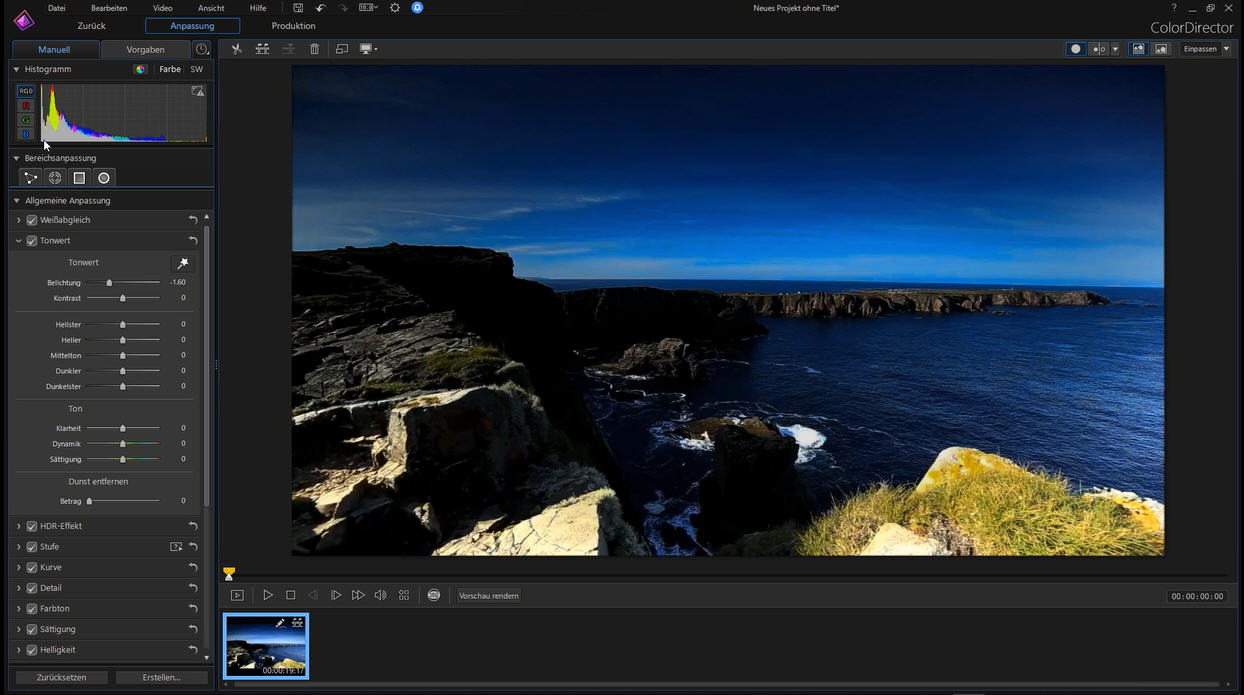
Task: Collapse the Histogramm panel
Action: [16, 70]
